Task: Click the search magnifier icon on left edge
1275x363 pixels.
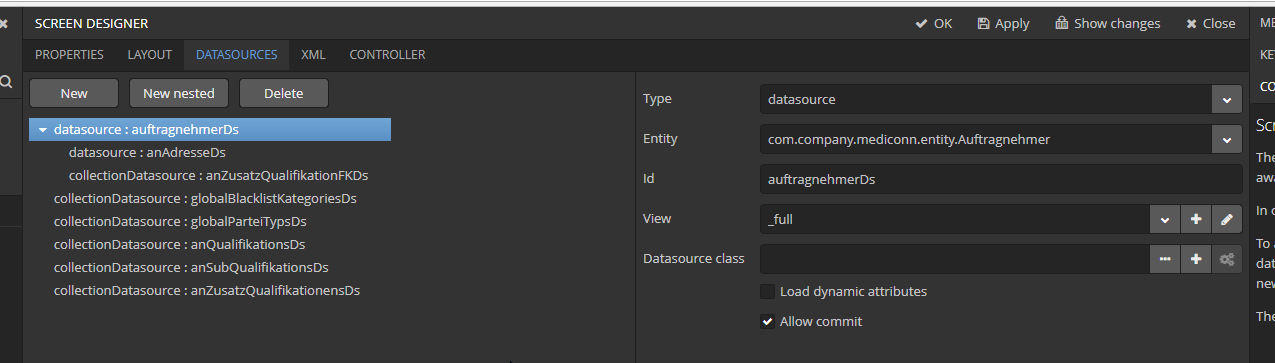Action: click(5, 82)
